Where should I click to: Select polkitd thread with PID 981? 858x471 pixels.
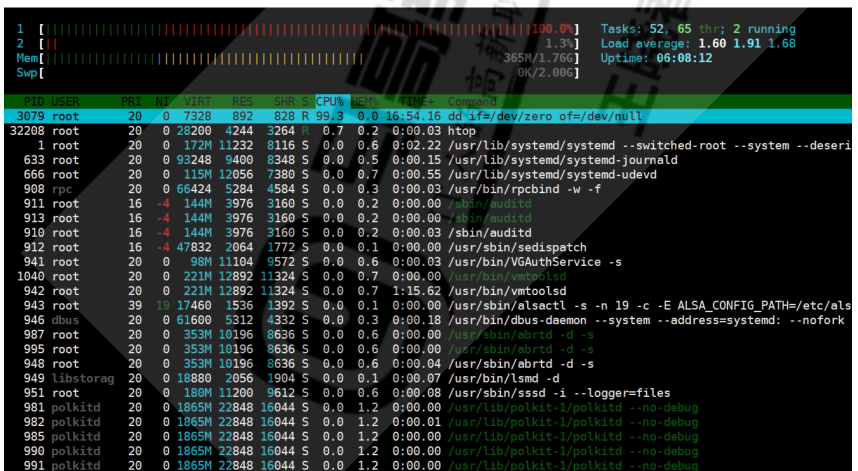[x=428, y=408]
